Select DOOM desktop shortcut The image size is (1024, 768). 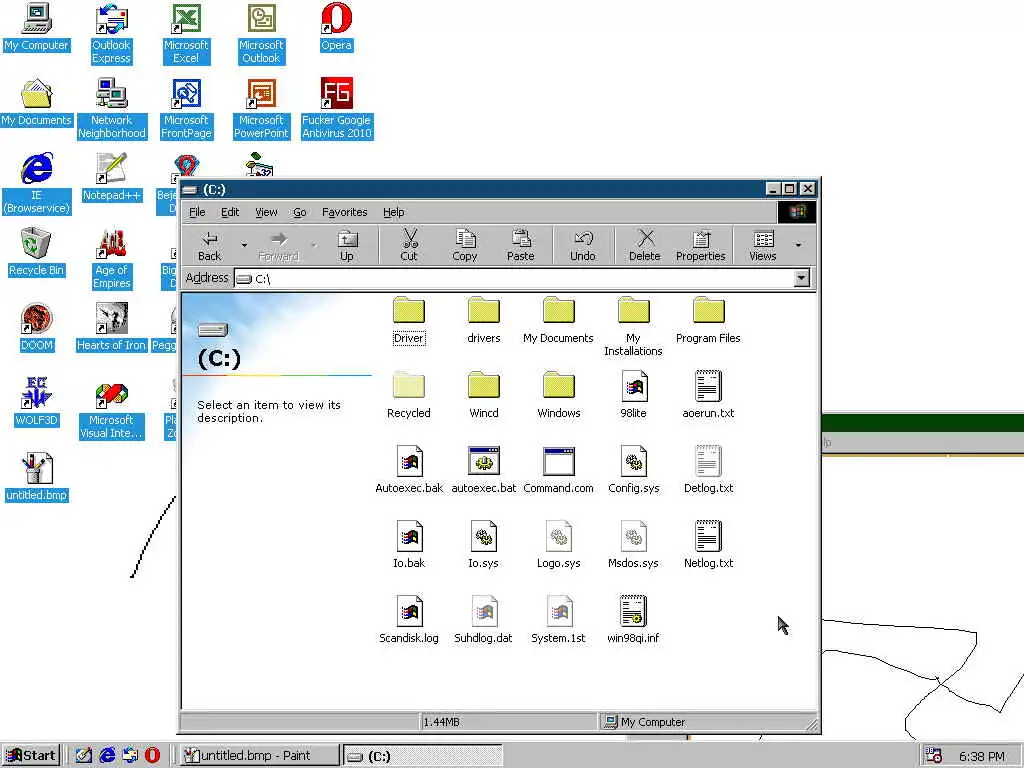point(37,327)
